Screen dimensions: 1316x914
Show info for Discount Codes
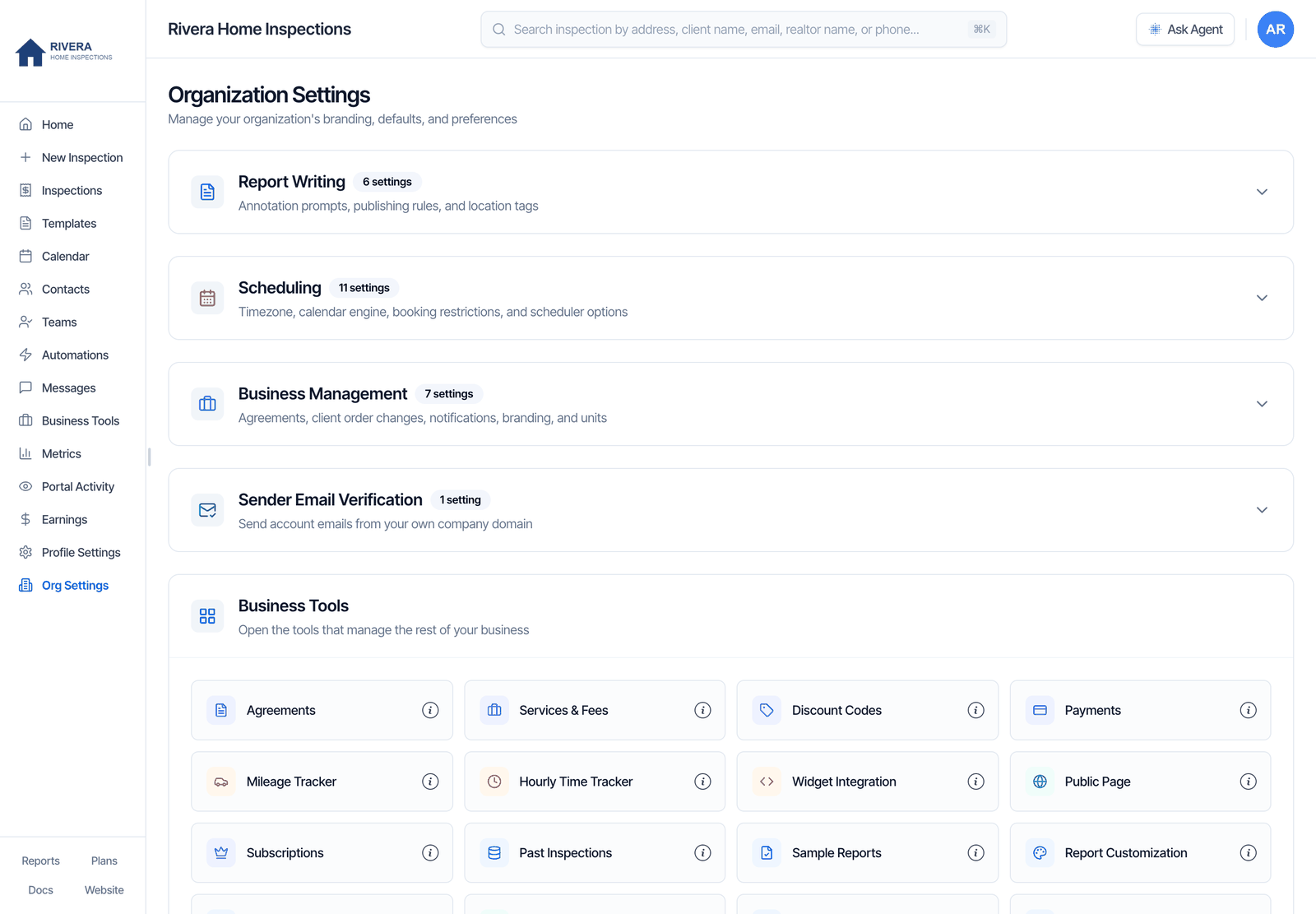pos(975,710)
